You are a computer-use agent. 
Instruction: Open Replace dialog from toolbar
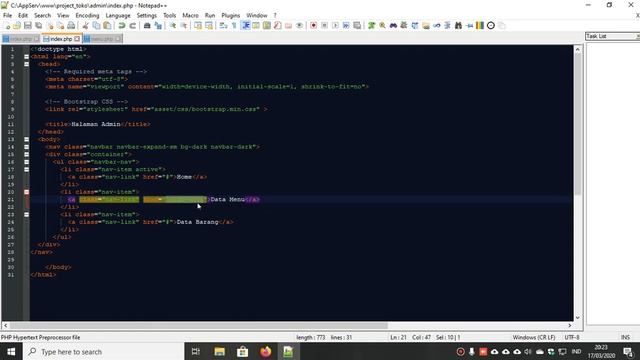(x=158, y=26)
